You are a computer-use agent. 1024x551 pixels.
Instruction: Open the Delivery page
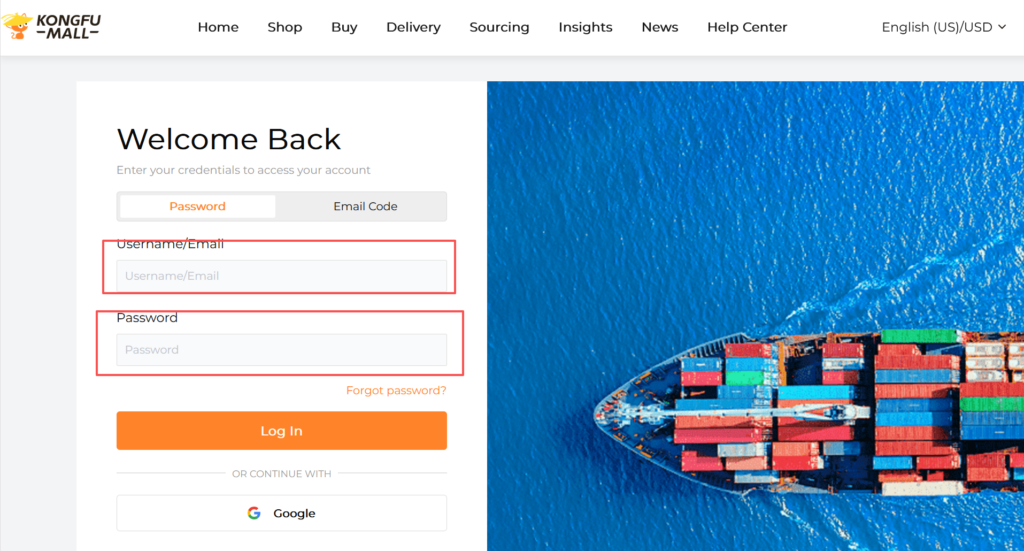[x=413, y=27]
